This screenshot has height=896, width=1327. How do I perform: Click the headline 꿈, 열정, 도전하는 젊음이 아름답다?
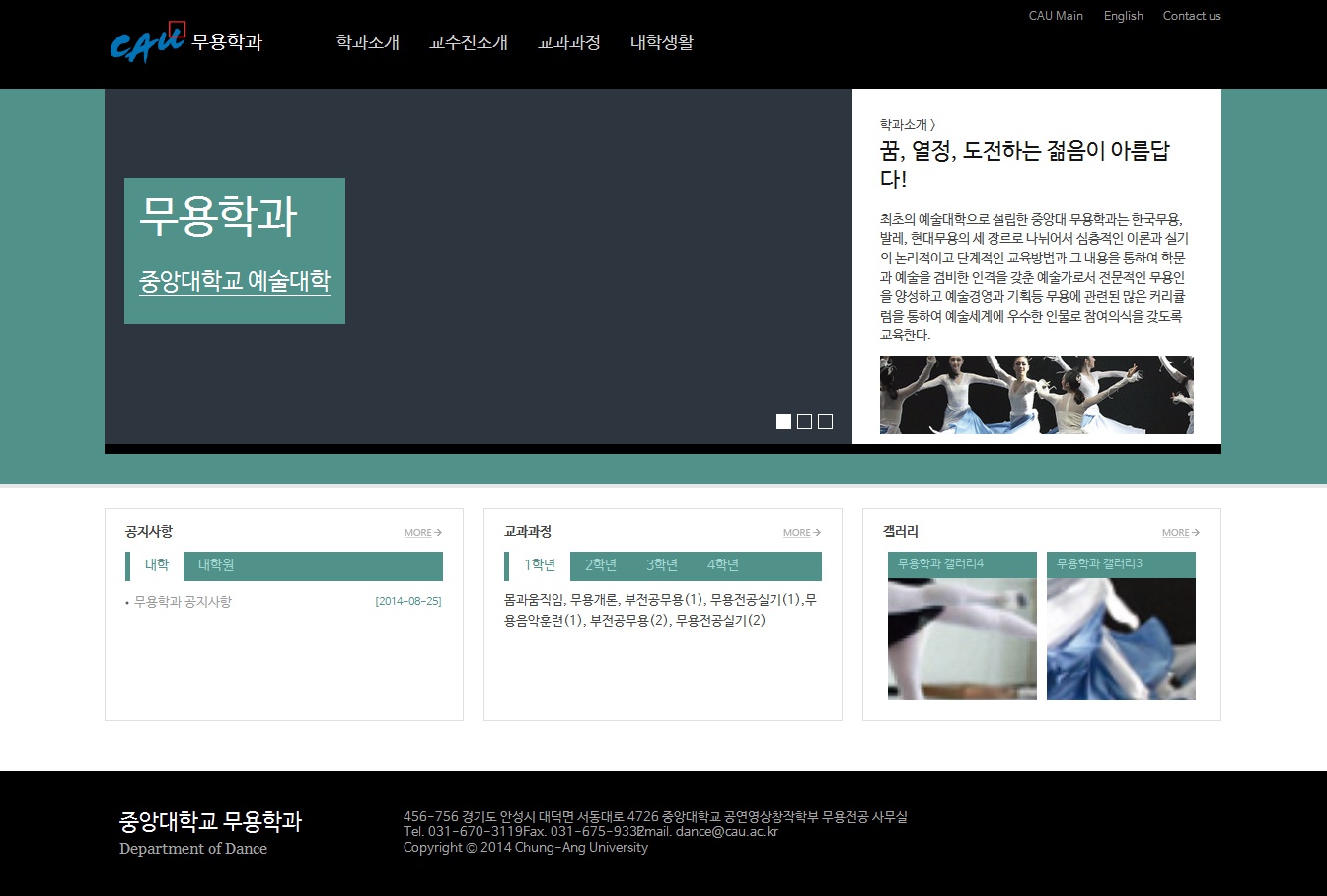point(1025,165)
